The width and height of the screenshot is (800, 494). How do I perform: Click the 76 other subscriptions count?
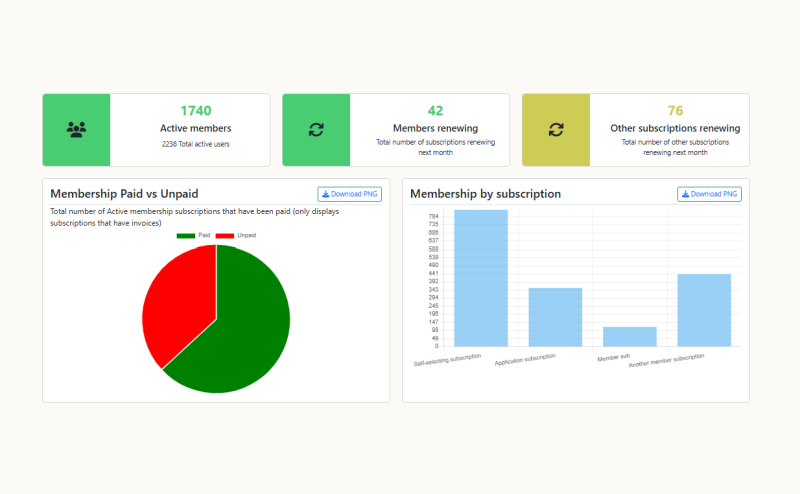675,110
